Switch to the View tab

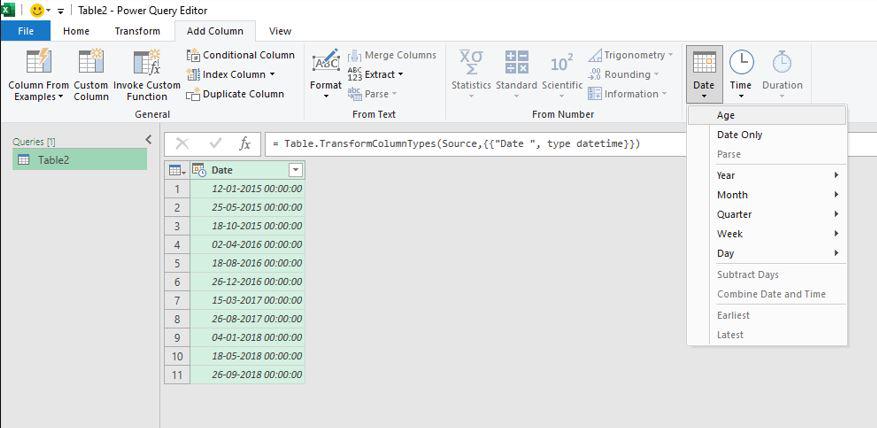tap(280, 31)
